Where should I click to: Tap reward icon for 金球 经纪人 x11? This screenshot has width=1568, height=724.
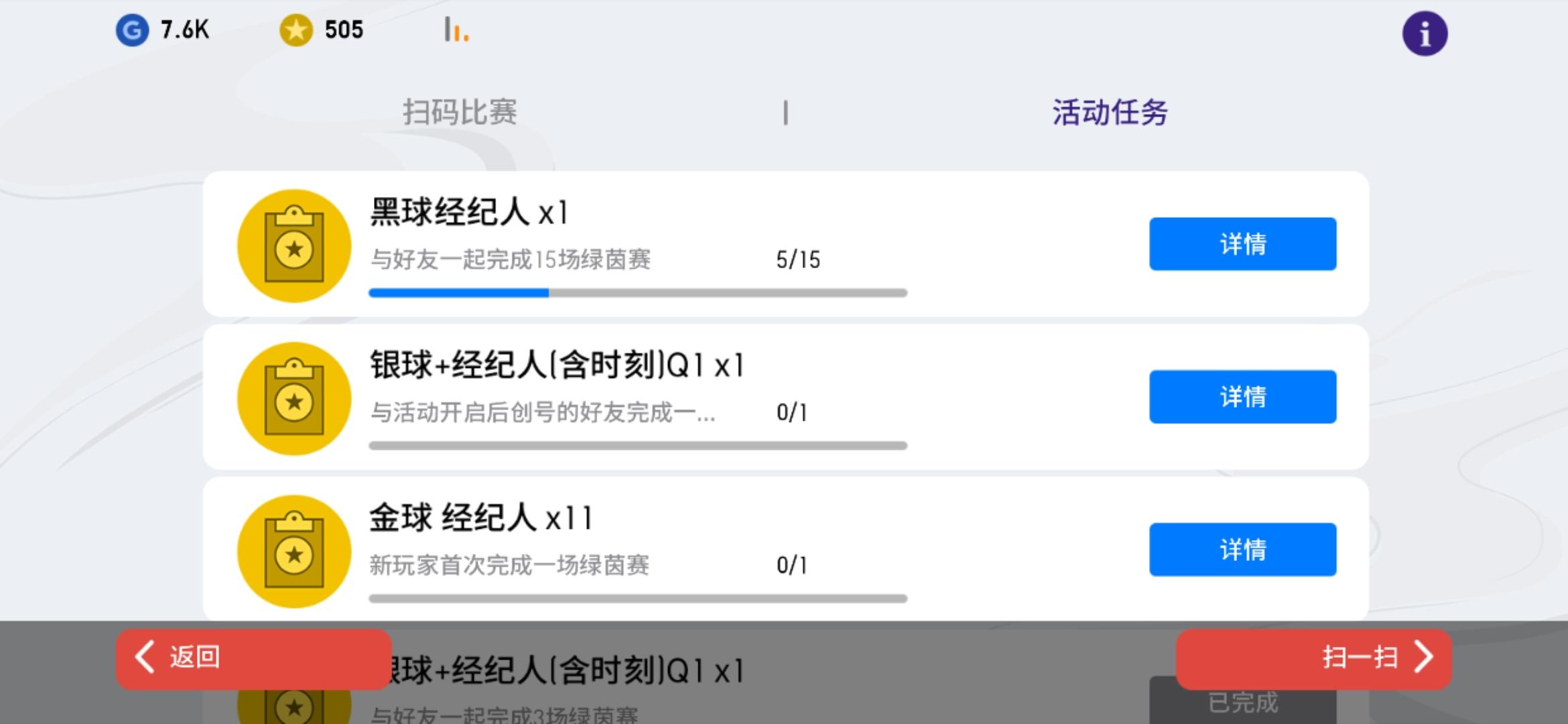pos(294,552)
